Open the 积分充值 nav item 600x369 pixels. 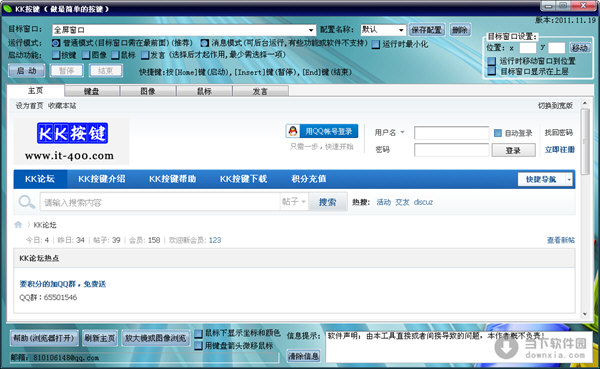click(309, 179)
